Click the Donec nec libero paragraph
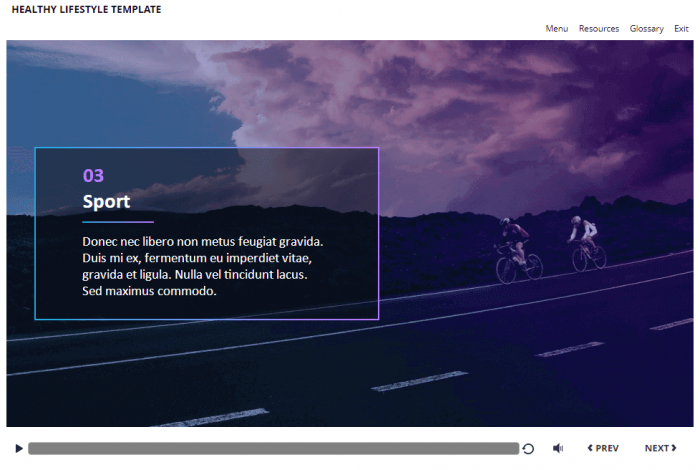 [x=202, y=266]
